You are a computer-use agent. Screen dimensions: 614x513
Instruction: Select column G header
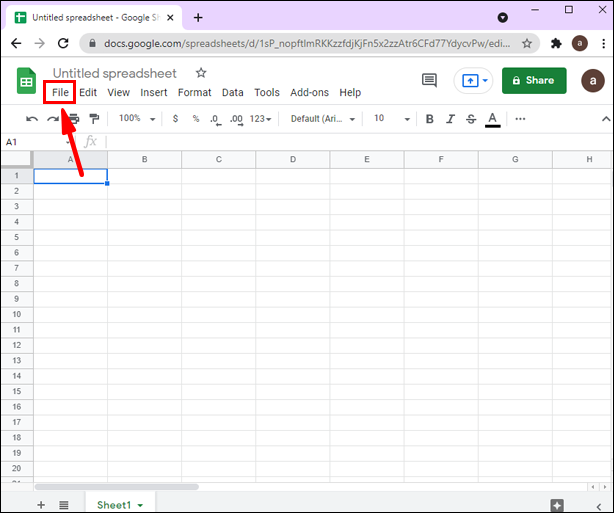click(x=515, y=159)
